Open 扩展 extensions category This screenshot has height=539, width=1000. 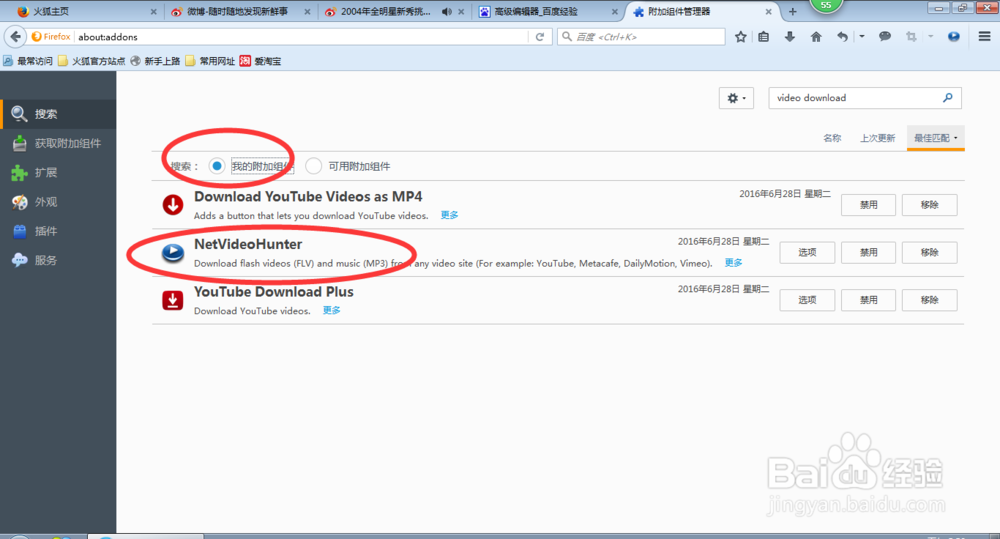click(58, 173)
